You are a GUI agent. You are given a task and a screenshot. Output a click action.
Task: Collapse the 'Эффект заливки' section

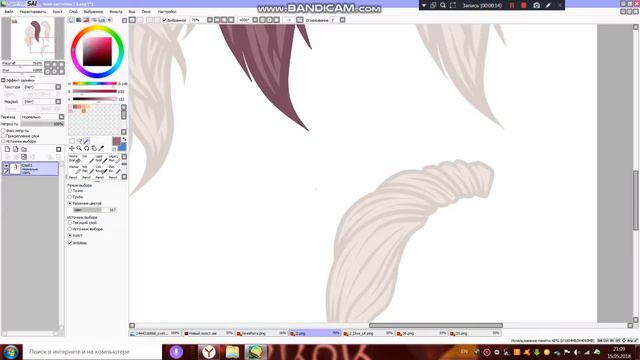3,80
